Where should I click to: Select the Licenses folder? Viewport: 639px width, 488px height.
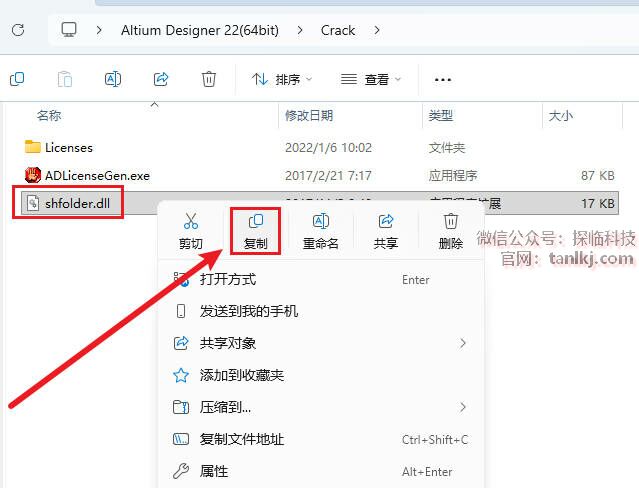click(69, 148)
